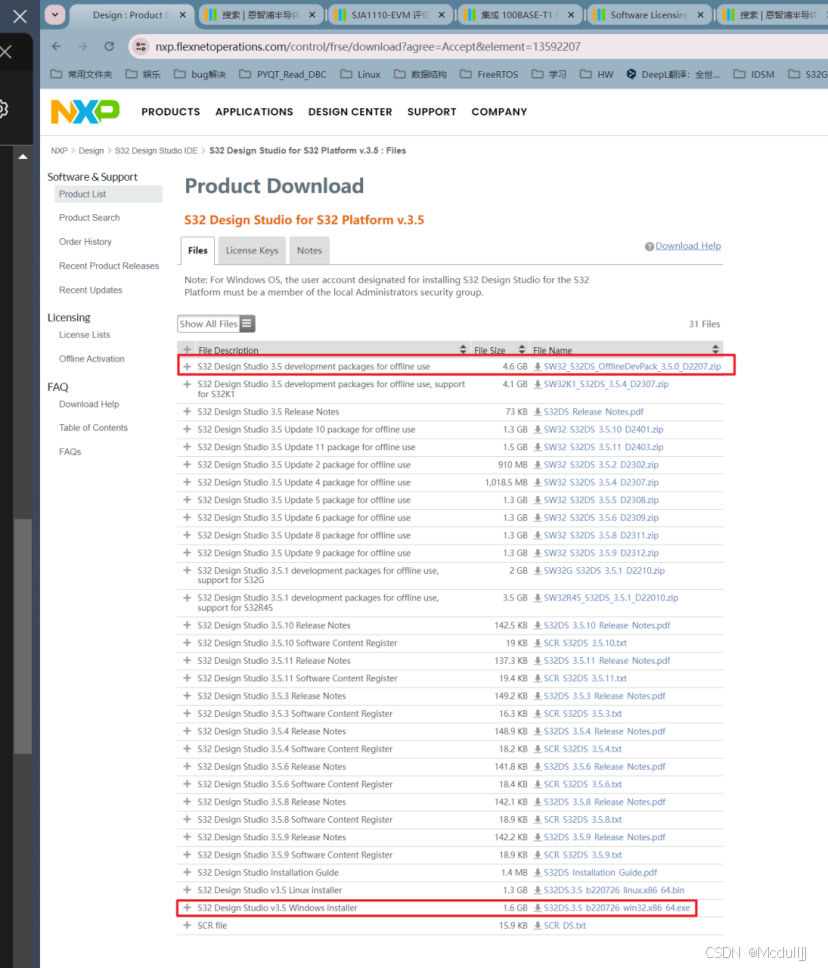
Task: Open the APPLICATIONS menu
Action: pyautogui.click(x=254, y=112)
